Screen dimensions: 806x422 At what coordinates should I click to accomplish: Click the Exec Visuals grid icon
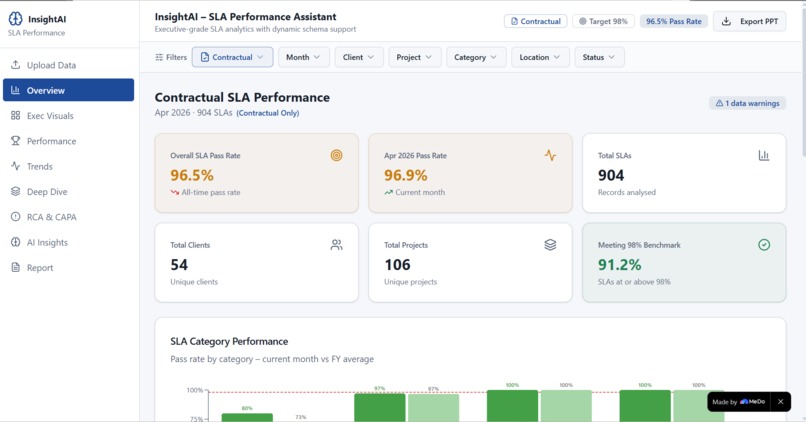pyautogui.click(x=15, y=115)
